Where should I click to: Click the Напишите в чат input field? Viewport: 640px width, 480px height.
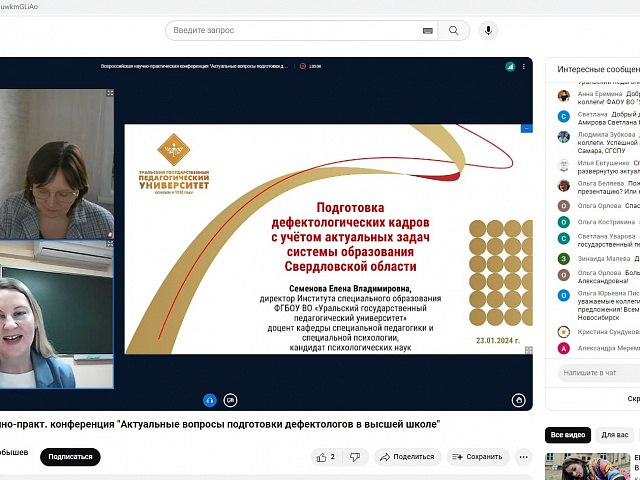click(599, 373)
